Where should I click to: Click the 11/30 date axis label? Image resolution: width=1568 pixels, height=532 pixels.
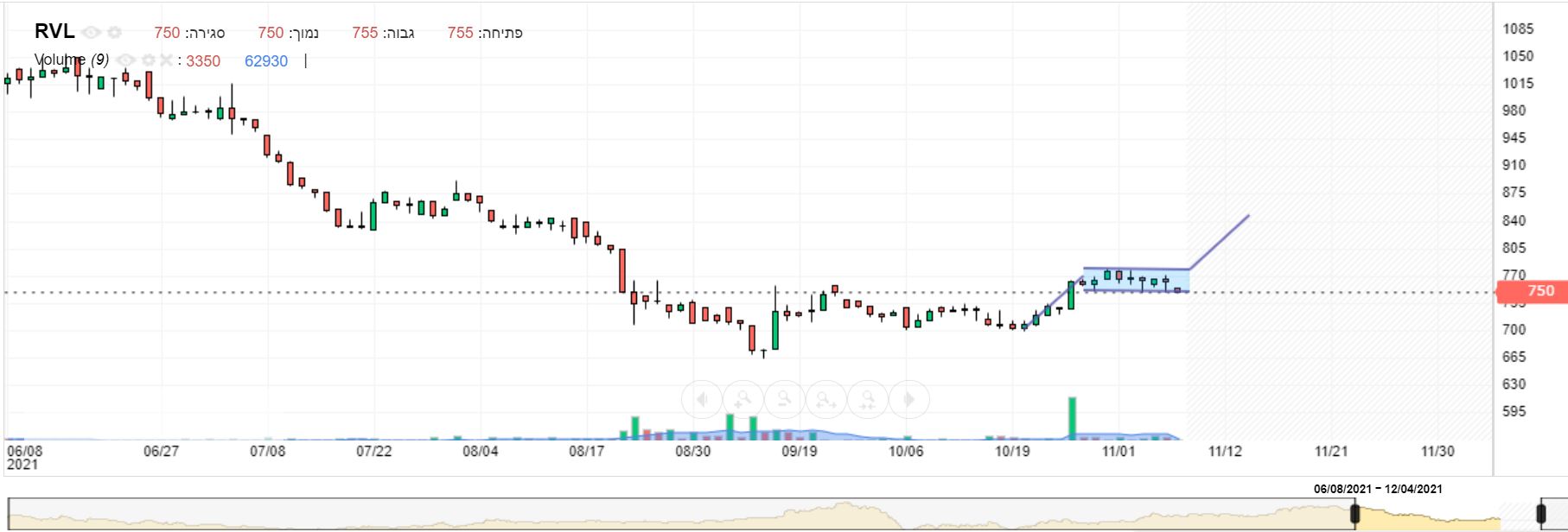(x=1437, y=451)
